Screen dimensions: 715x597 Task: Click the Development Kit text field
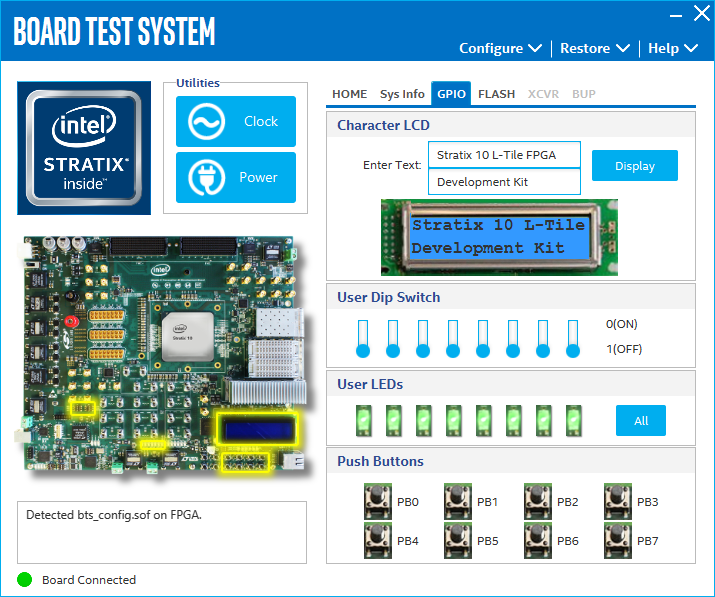(x=504, y=182)
